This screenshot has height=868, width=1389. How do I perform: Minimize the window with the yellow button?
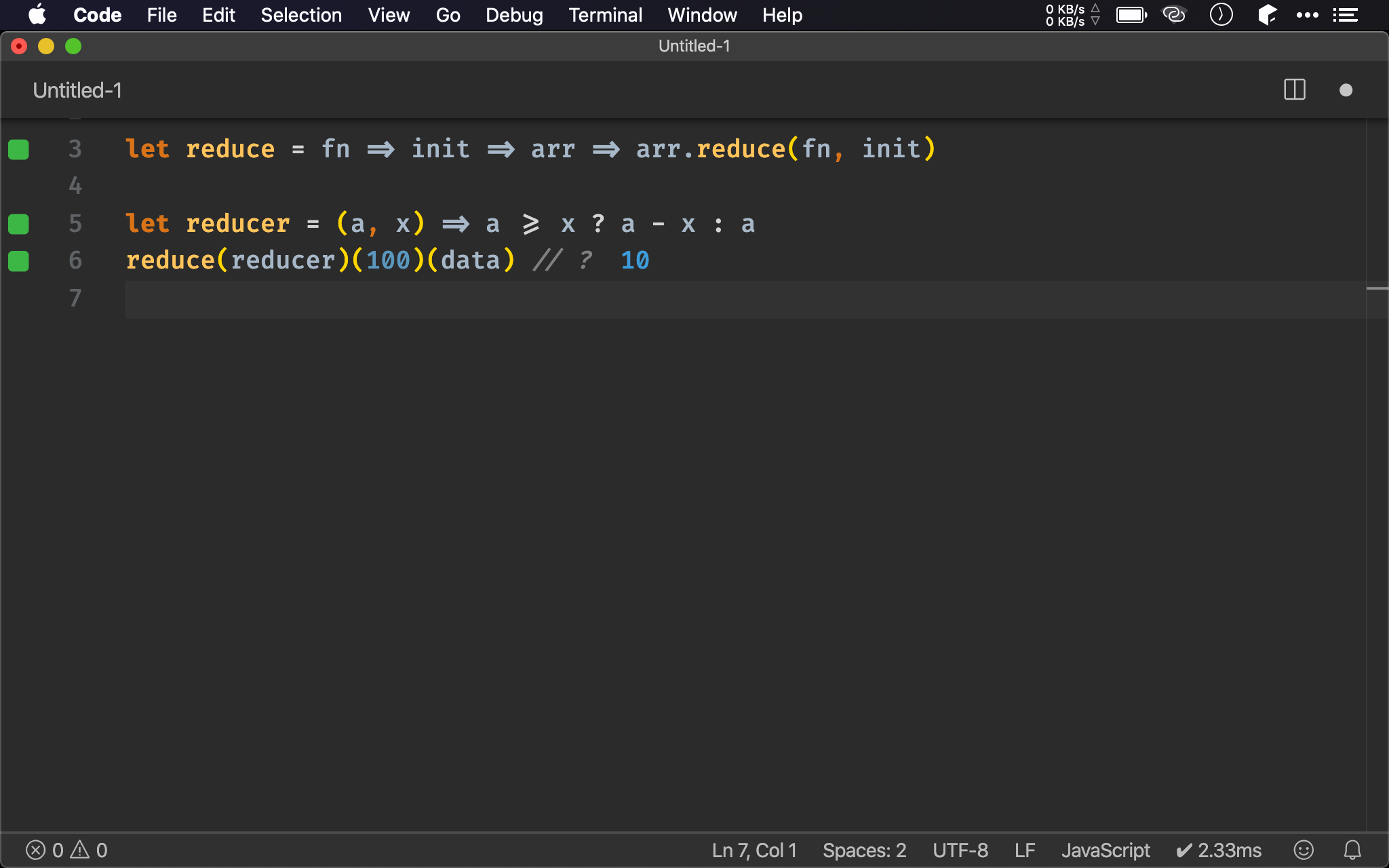pos(46,46)
